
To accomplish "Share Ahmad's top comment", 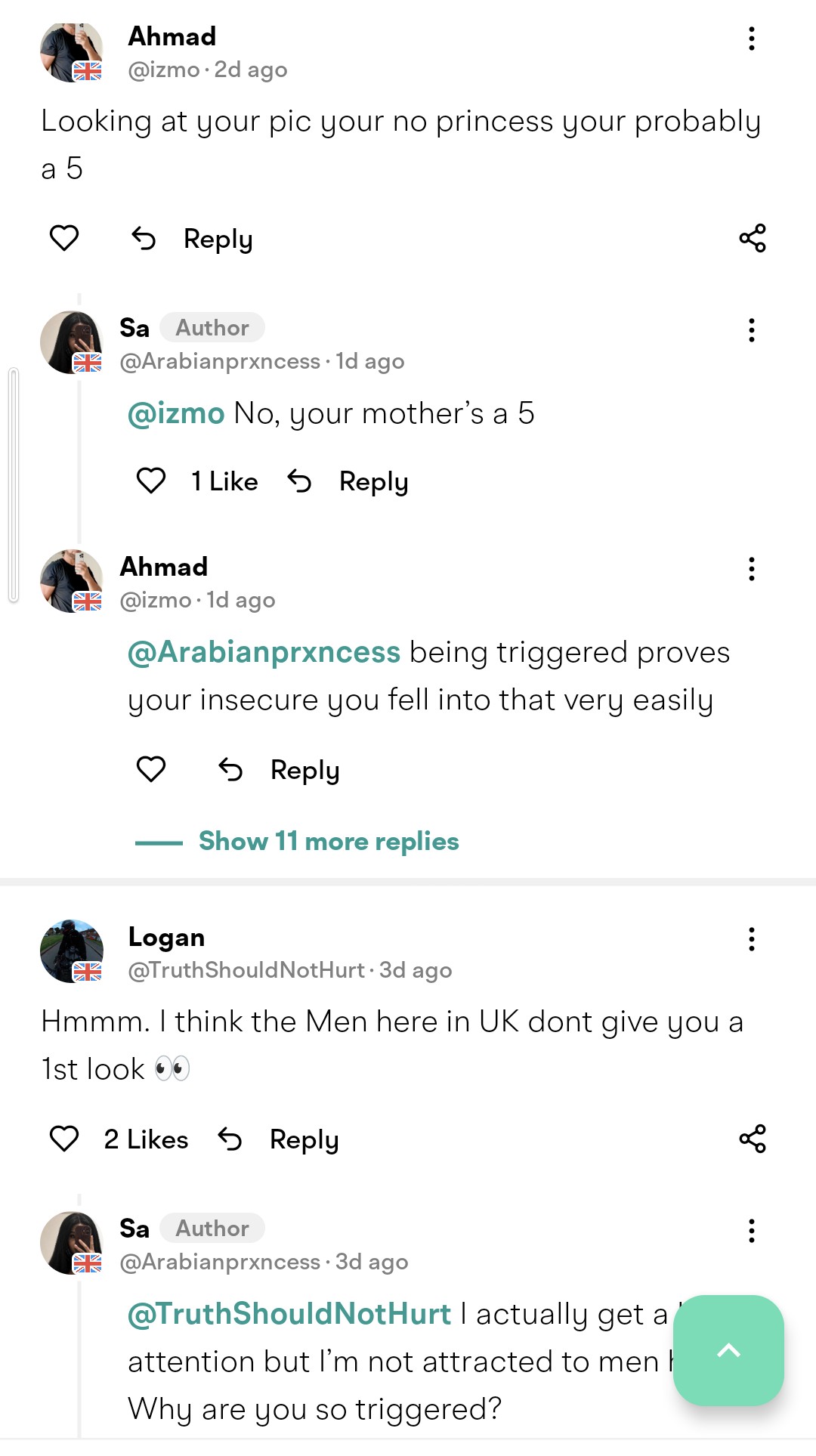I will pyautogui.click(x=753, y=238).
